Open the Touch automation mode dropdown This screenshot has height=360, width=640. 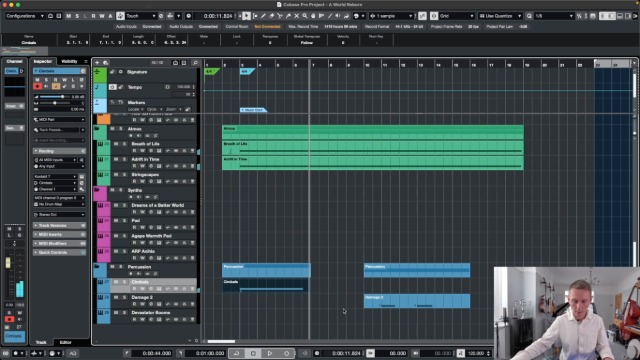pos(141,16)
